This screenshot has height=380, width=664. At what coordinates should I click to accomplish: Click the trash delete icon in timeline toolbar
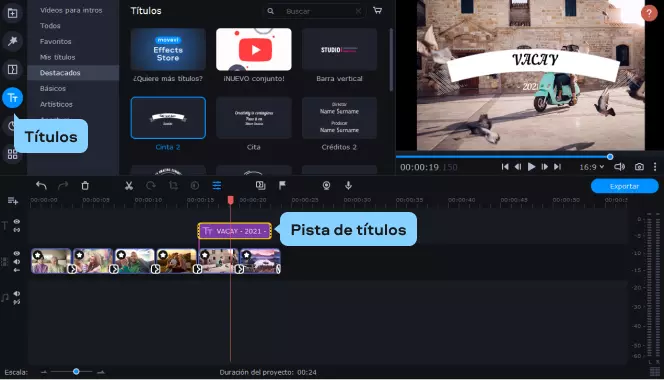point(85,186)
